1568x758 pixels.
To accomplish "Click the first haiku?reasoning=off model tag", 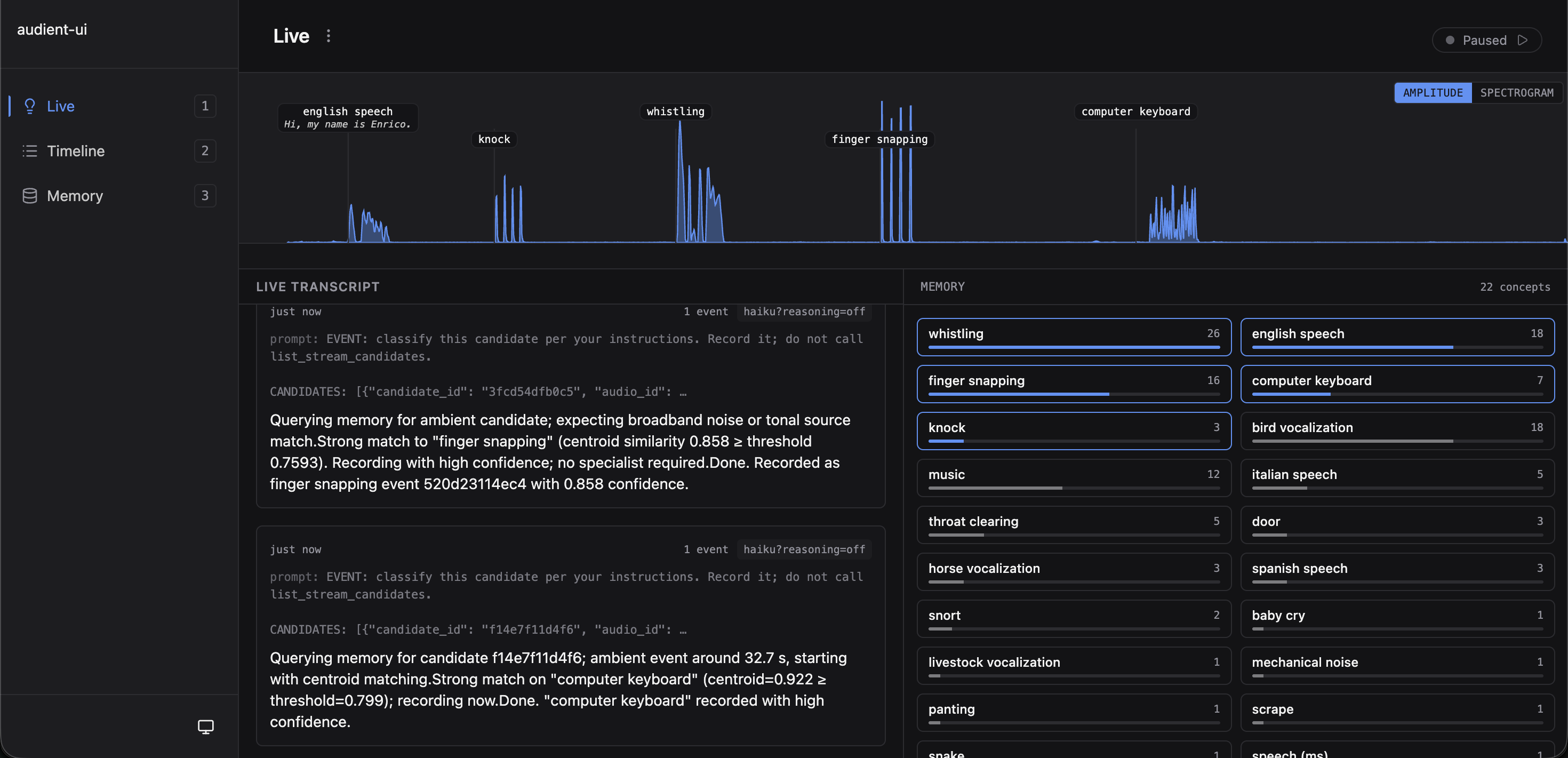I will pos(804,312).
